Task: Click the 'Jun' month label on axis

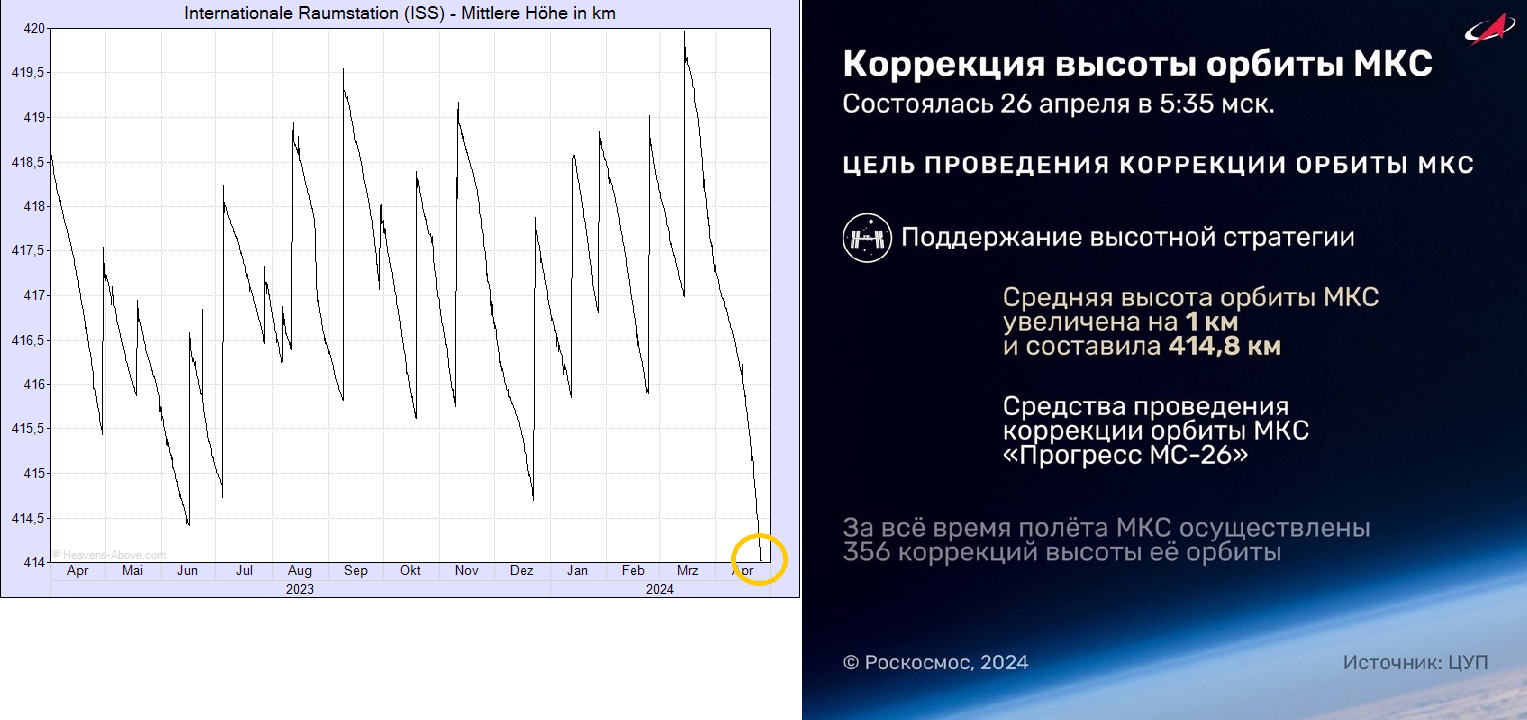Action: [x=187, y=571]
